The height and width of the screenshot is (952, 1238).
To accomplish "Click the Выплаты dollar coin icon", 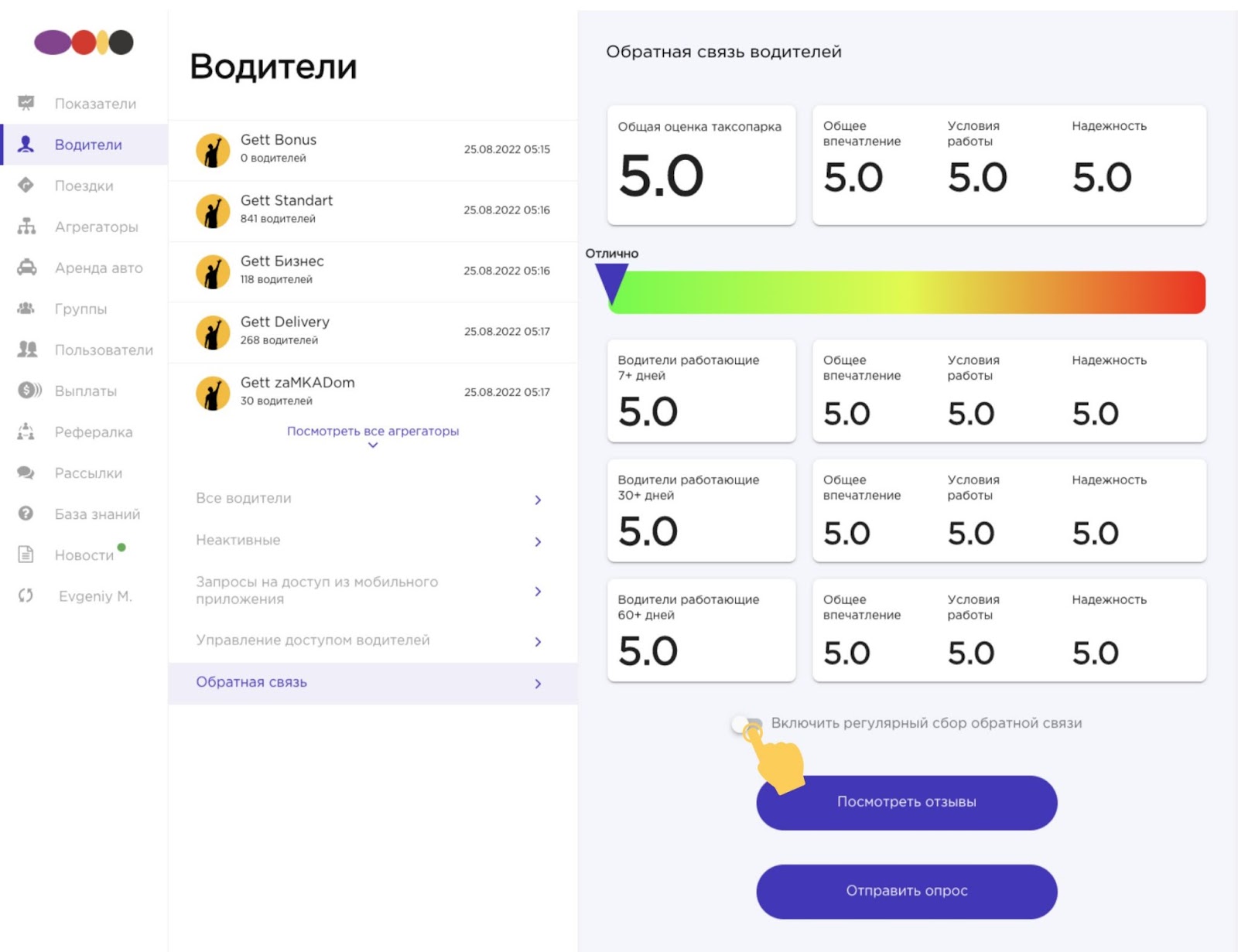I will point(29,390).
